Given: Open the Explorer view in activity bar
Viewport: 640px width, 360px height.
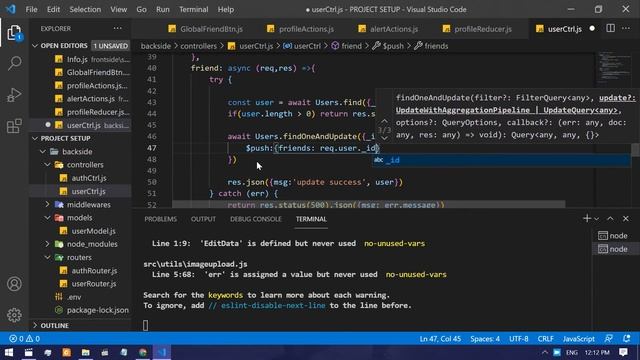Looking at the screenshot, I should pyautogui.click(x=14, y=32).
